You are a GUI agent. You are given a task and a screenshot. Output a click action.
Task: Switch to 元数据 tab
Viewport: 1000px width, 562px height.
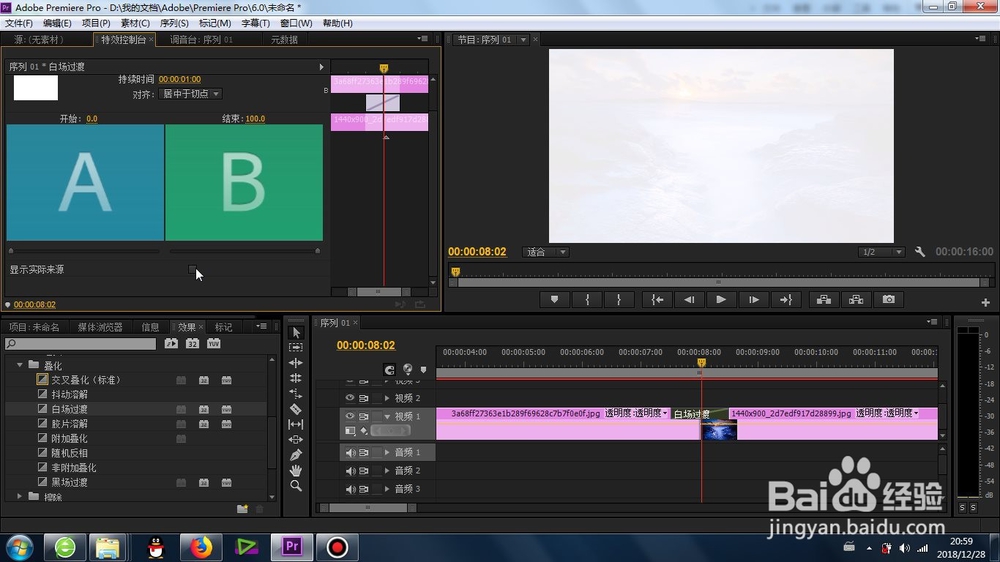(284, 40)
